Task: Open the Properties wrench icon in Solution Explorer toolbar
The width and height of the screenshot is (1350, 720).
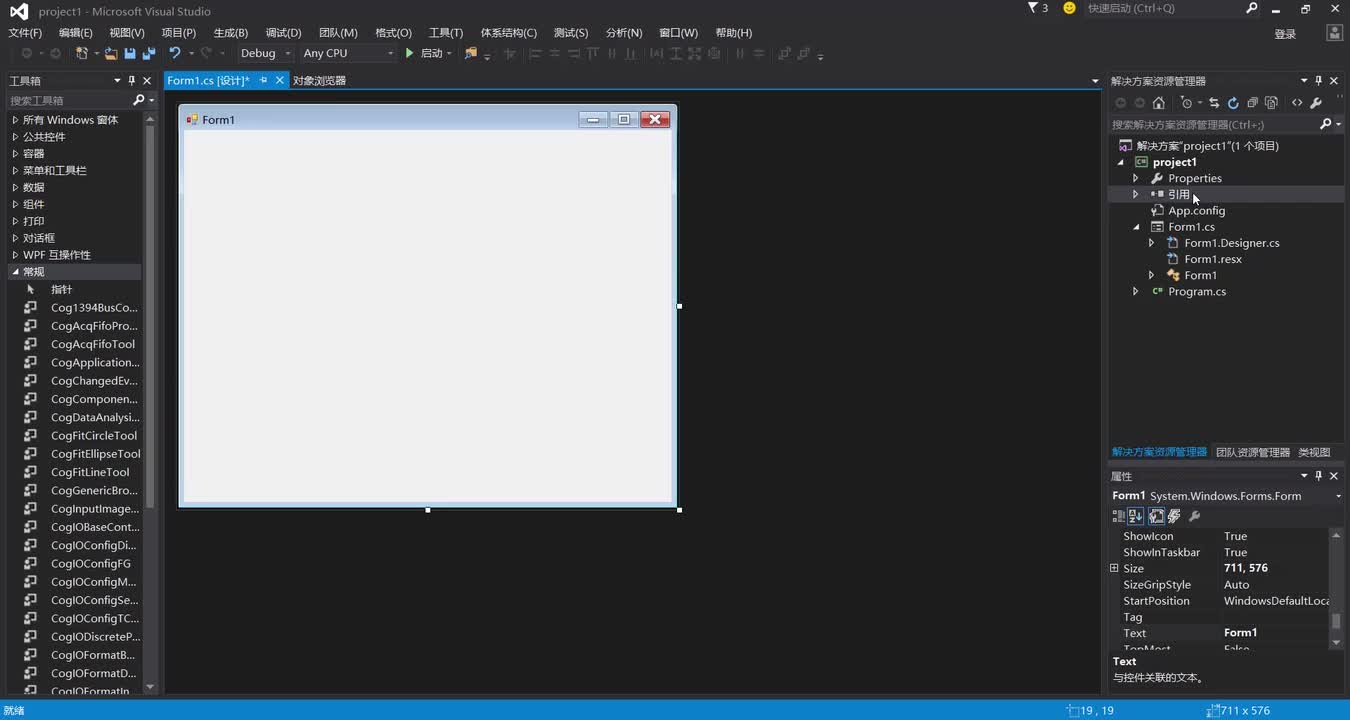Action: coord(1316,102)
